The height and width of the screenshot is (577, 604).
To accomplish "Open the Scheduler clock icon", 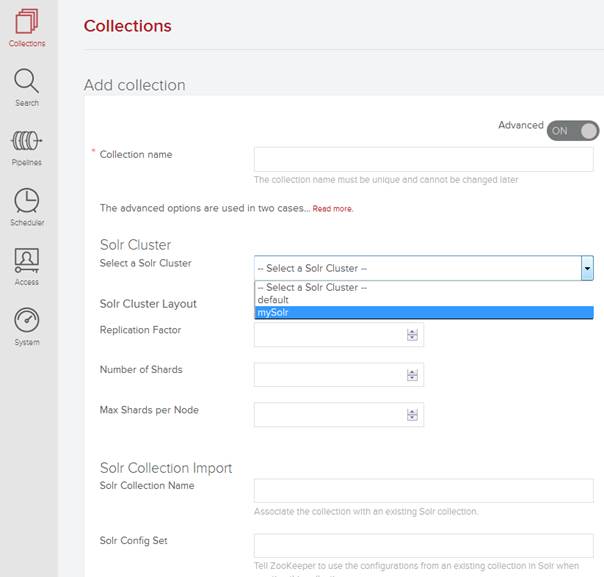I will click(x=27, y=201).
